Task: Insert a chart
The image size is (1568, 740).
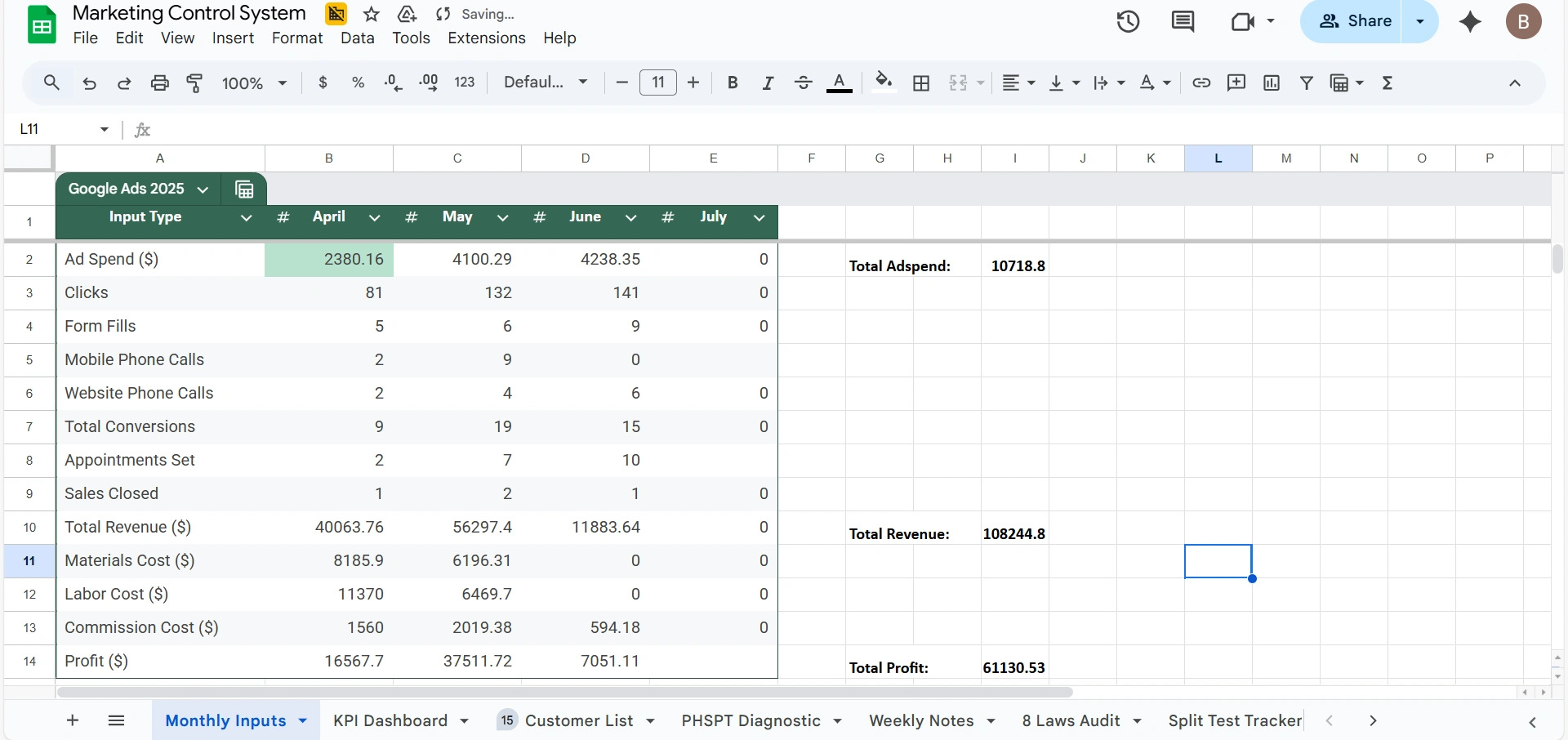Action: click(1272, 82)
